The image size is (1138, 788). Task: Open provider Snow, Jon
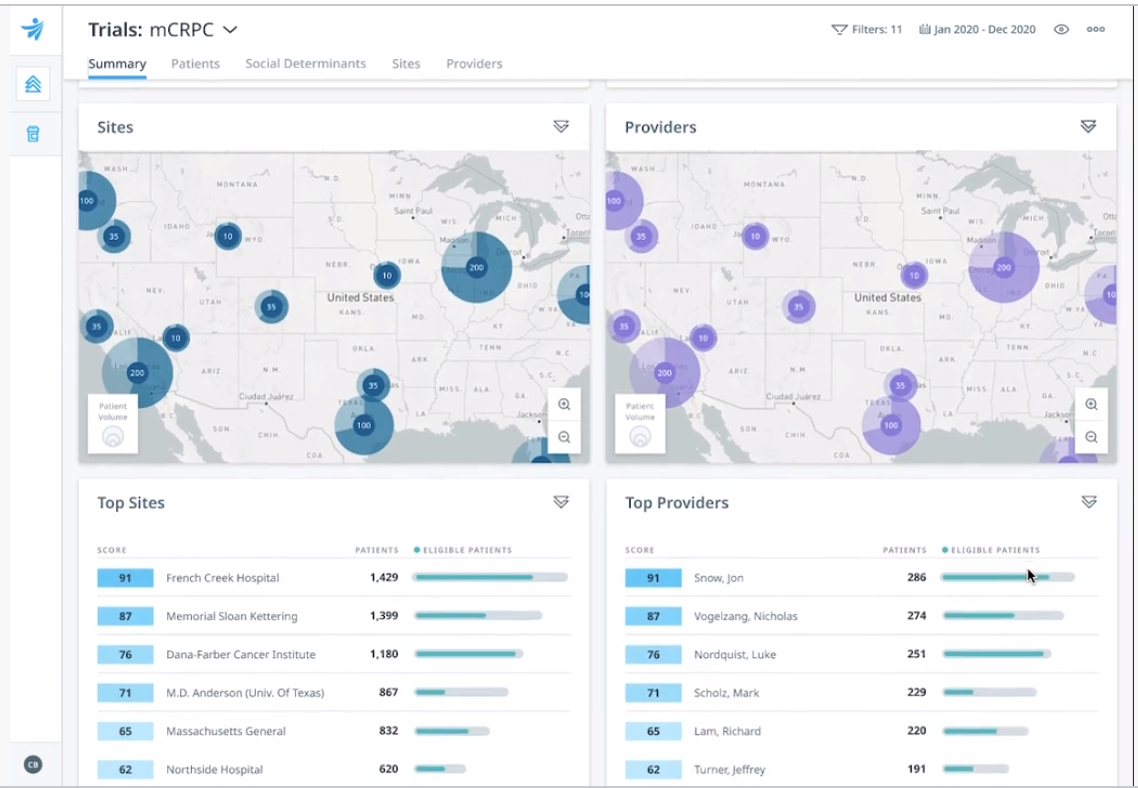719,578
